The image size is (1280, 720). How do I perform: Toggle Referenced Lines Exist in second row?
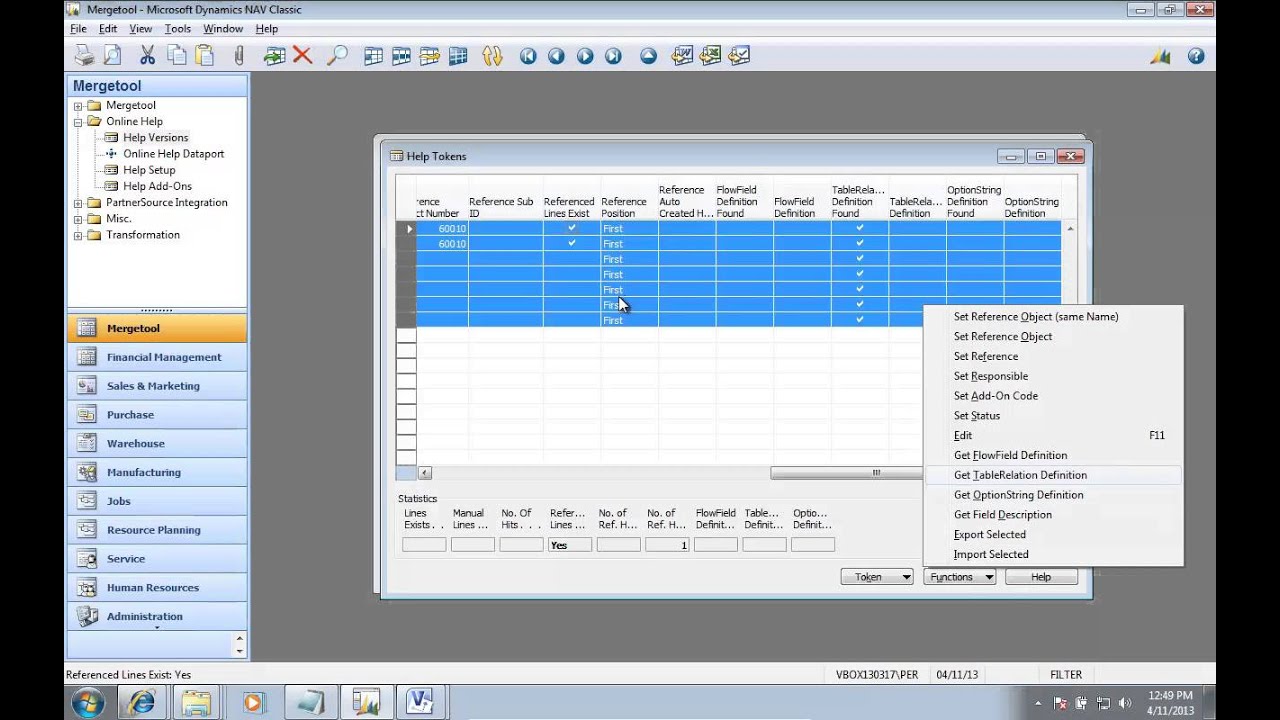[x=571, y=243]
